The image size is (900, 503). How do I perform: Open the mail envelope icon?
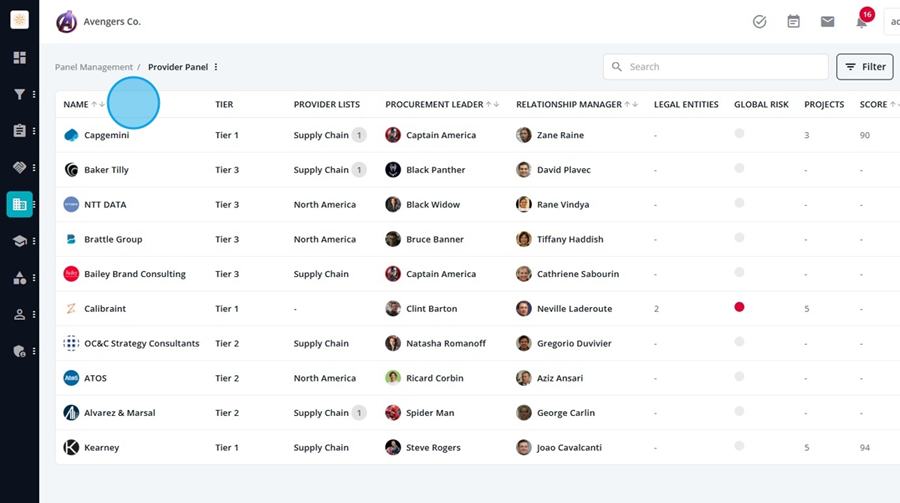point(827,22)
